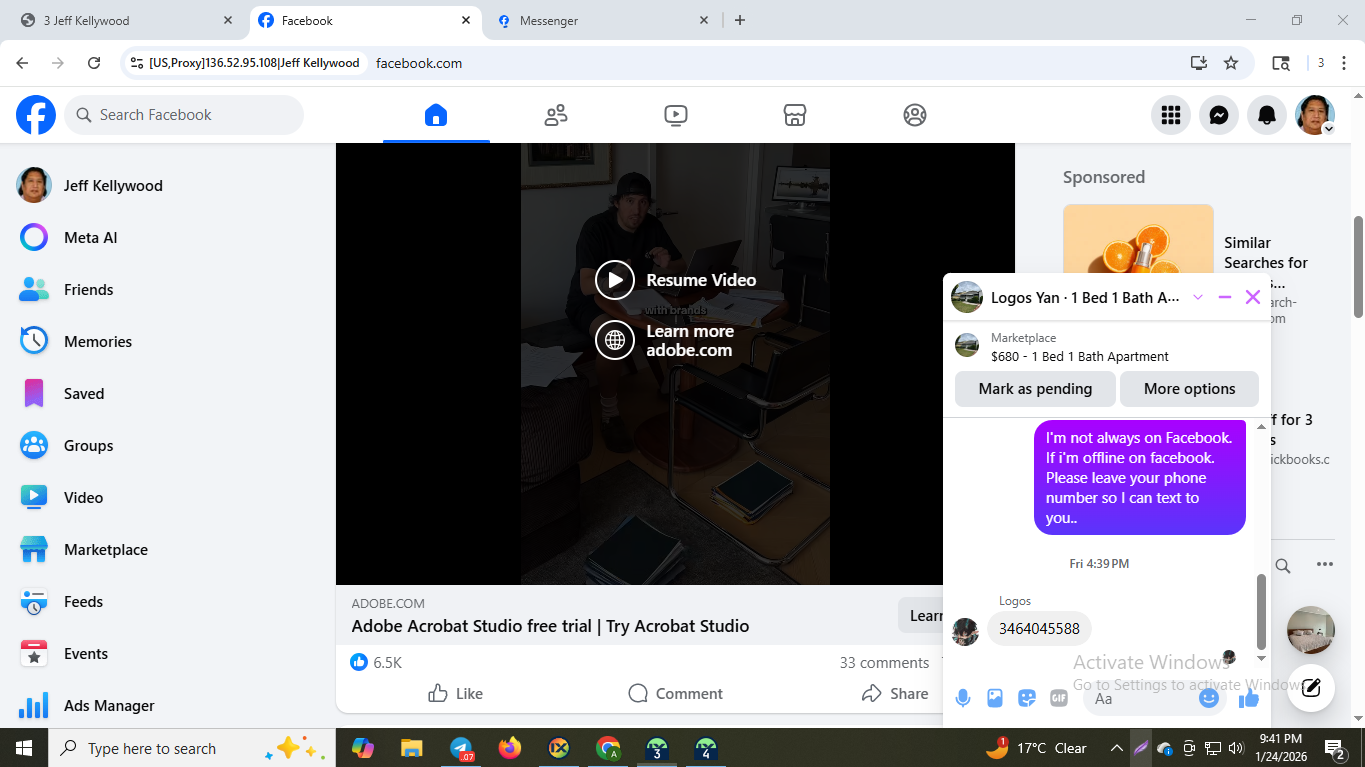
Task: Open Saved in the left sidebar
Action: click(167, 393)
